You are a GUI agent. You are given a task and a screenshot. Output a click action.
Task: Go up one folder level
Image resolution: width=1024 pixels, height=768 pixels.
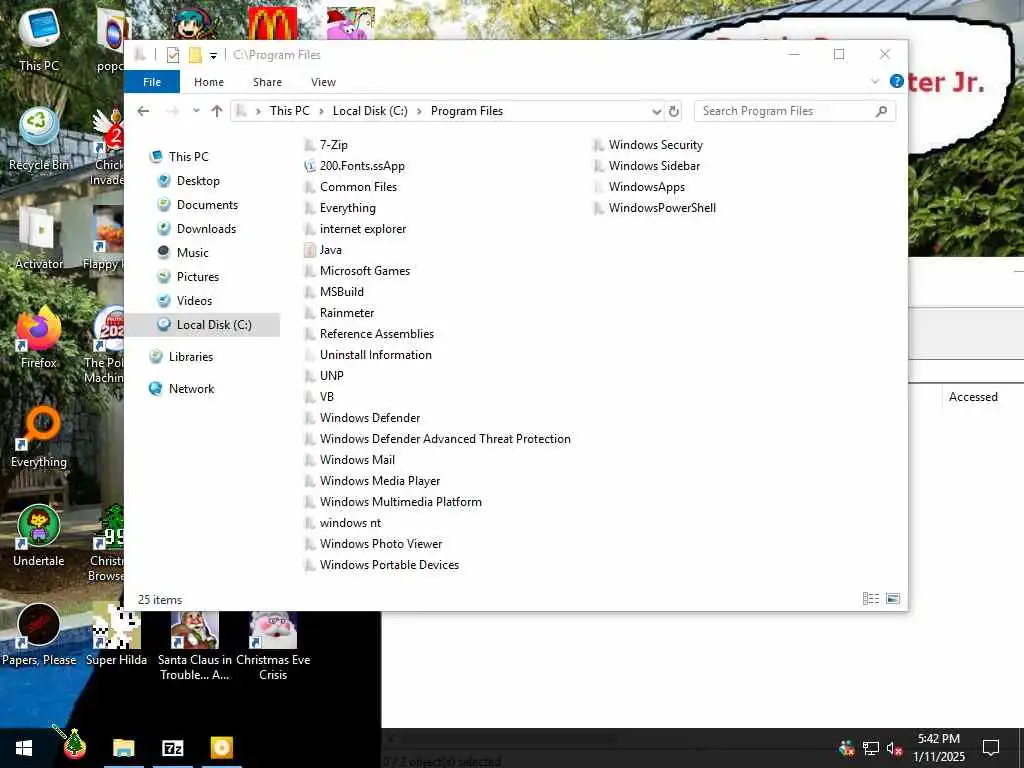coord(217,111)
